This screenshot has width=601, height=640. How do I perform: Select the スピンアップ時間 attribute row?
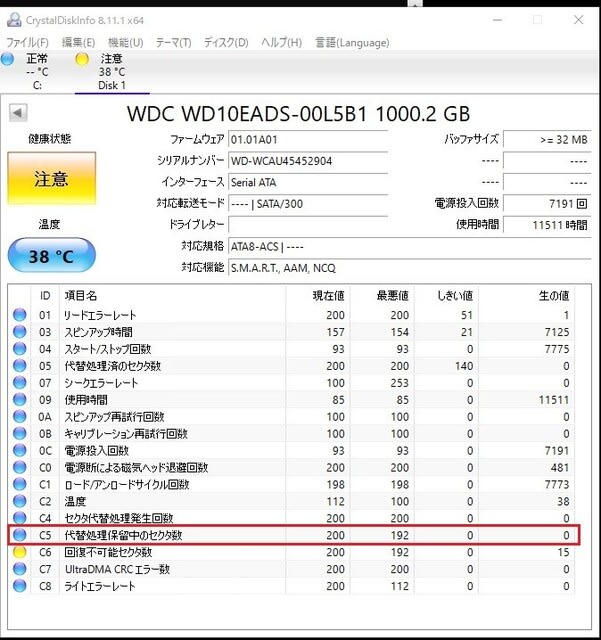292,332
